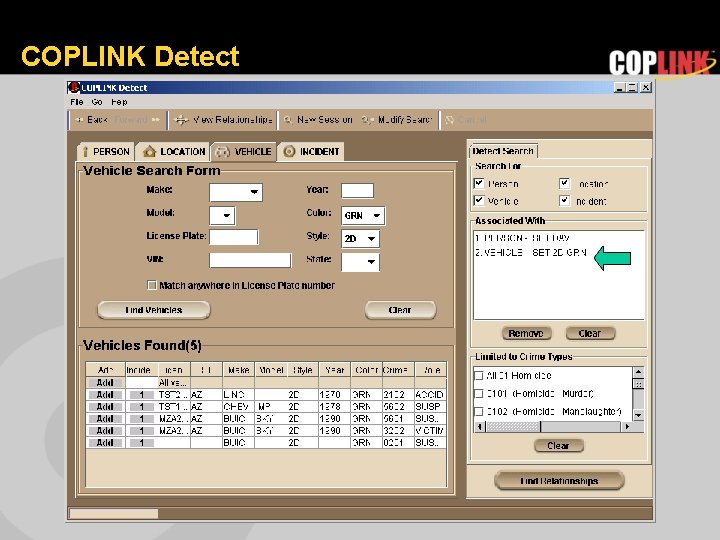Screen dimensions: 720x540
Task: Click the person icon on PERSON tab
Action: point(85,152)
